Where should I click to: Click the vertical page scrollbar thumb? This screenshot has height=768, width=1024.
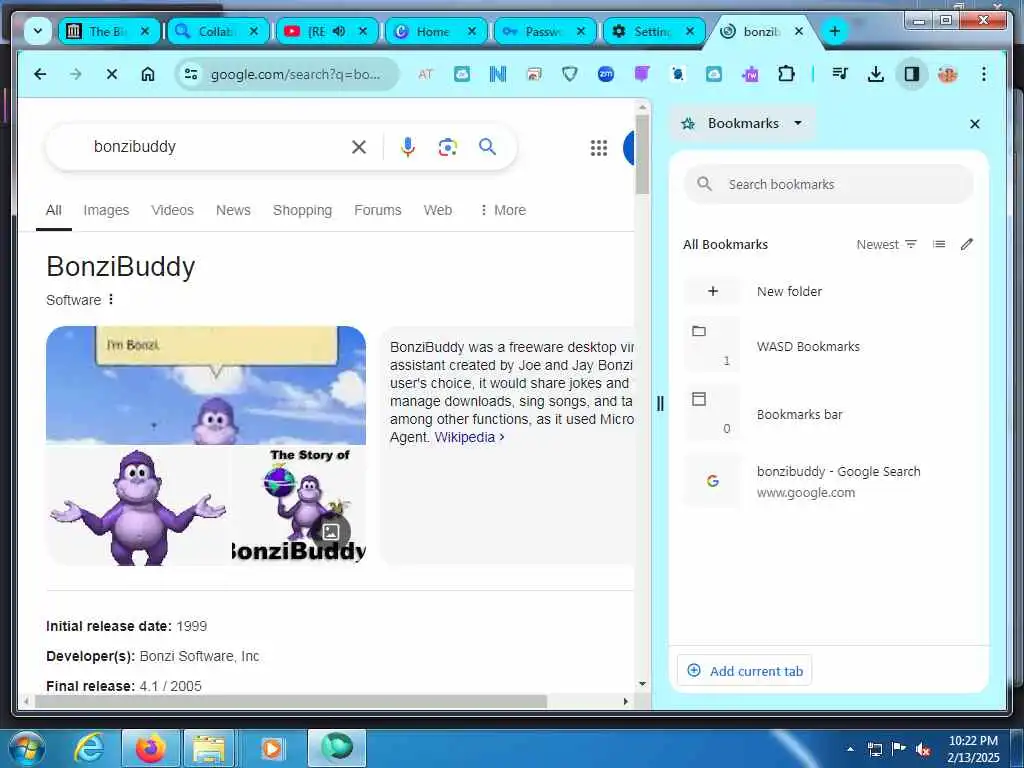642,154
